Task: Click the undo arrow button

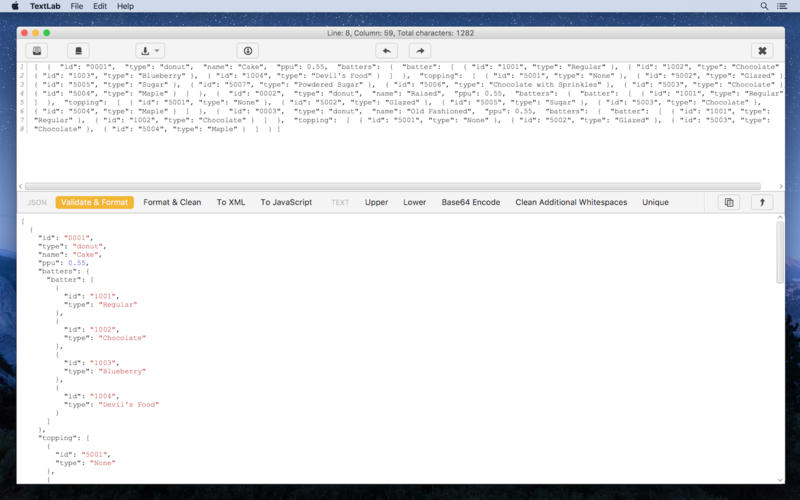Action: click(386, 51)
